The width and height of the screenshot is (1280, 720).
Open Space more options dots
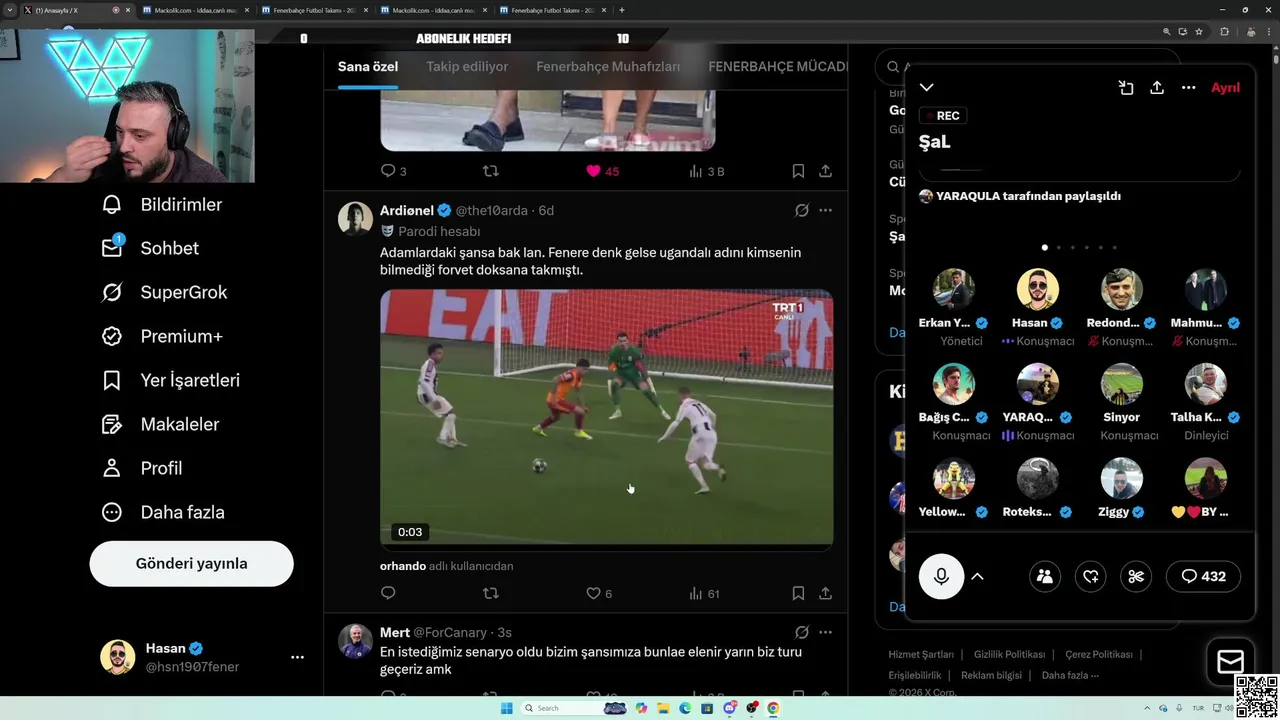[1188, 88]
